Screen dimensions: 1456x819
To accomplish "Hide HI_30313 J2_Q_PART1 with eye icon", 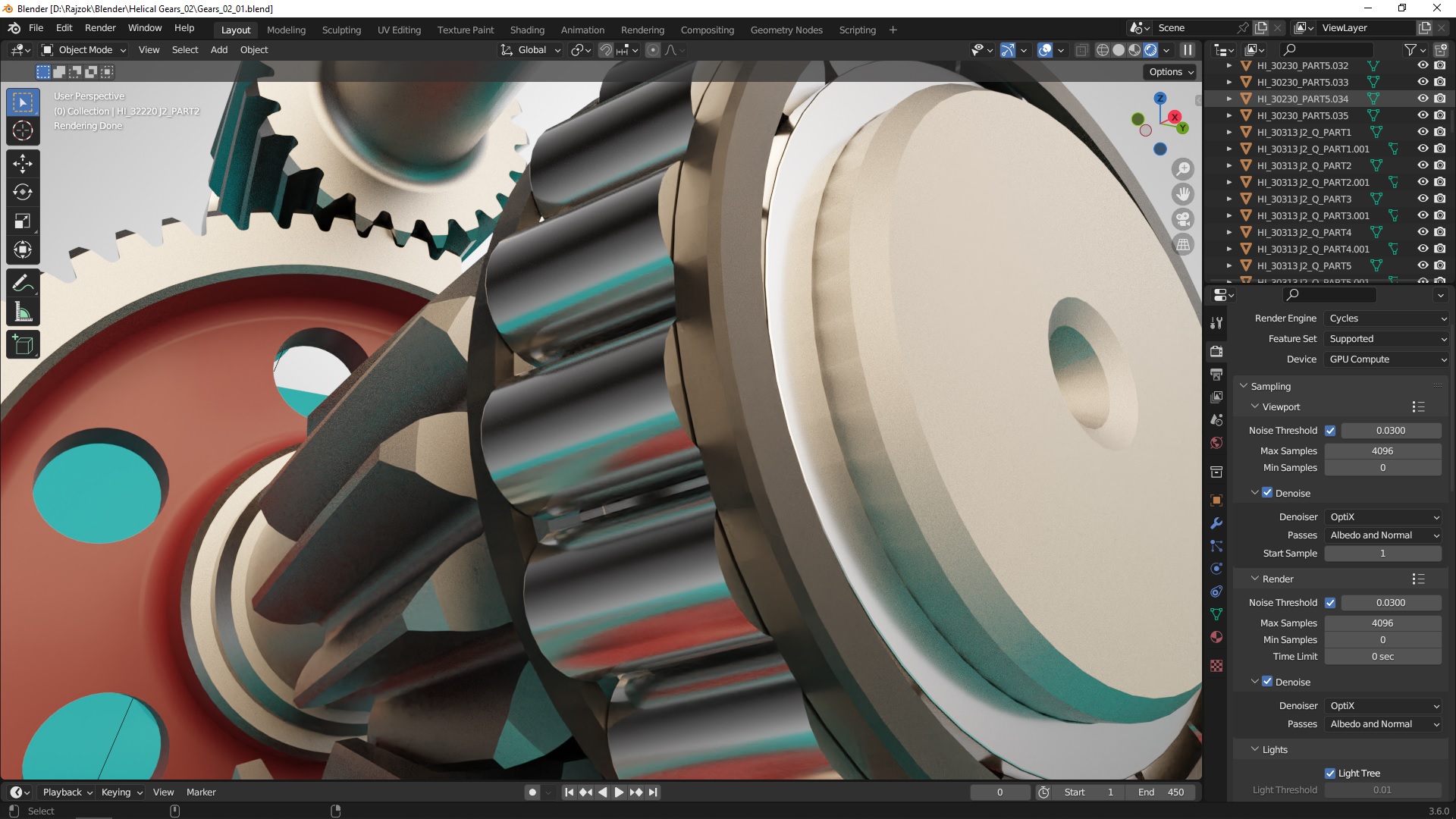I will tap(1423, 133).
